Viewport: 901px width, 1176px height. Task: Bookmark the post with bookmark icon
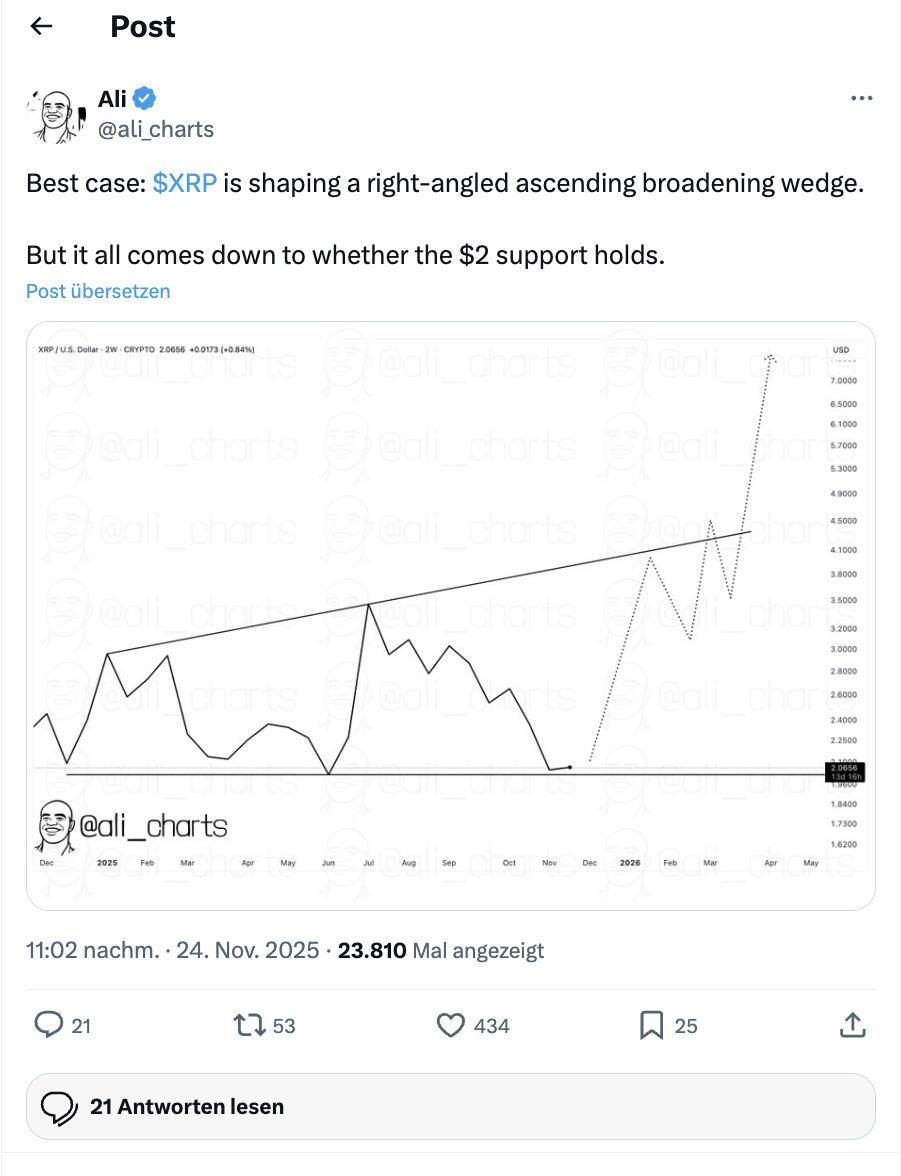tap(651, 1025)
